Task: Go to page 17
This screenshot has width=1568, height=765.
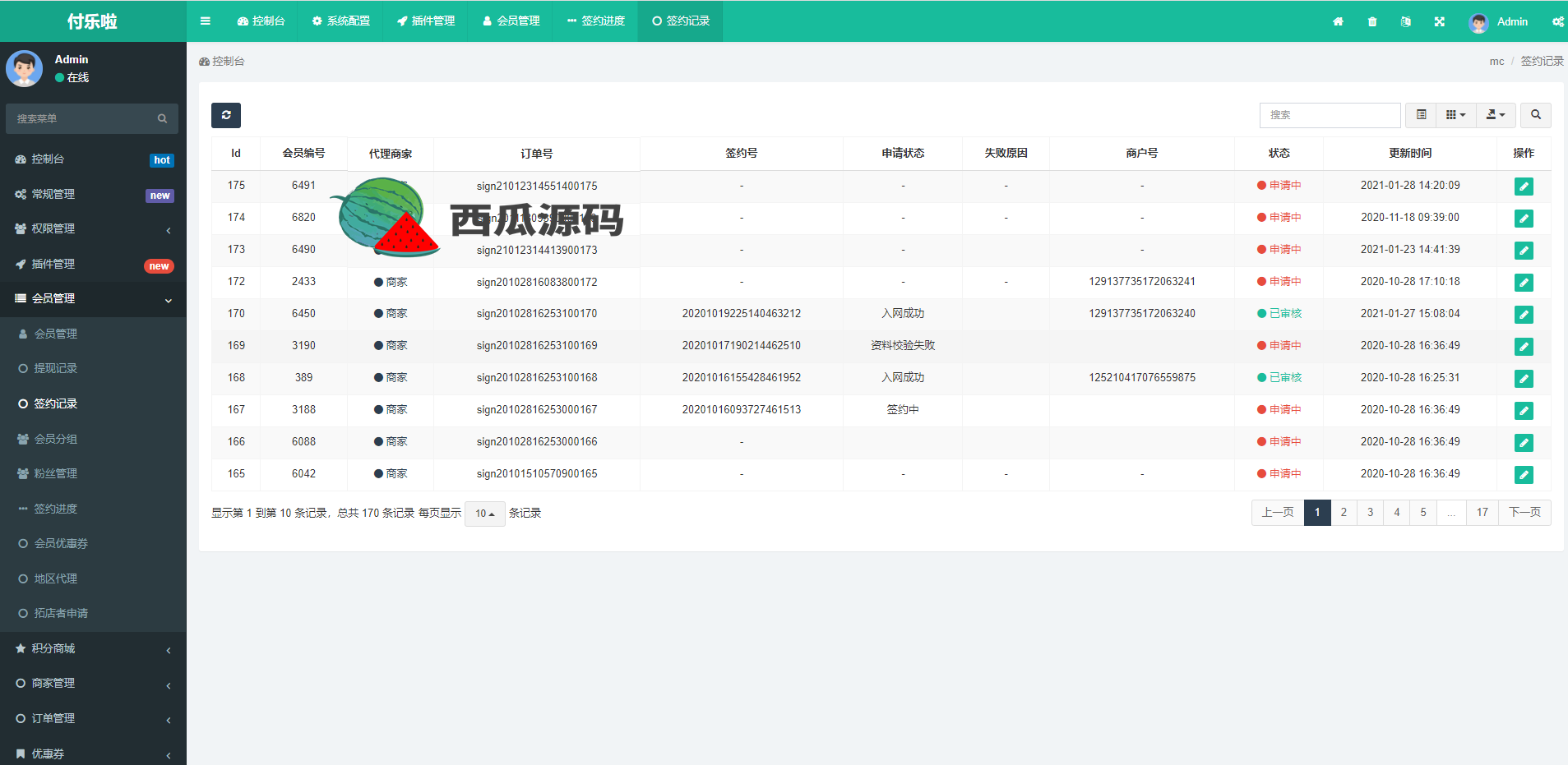Action: 1482,513
